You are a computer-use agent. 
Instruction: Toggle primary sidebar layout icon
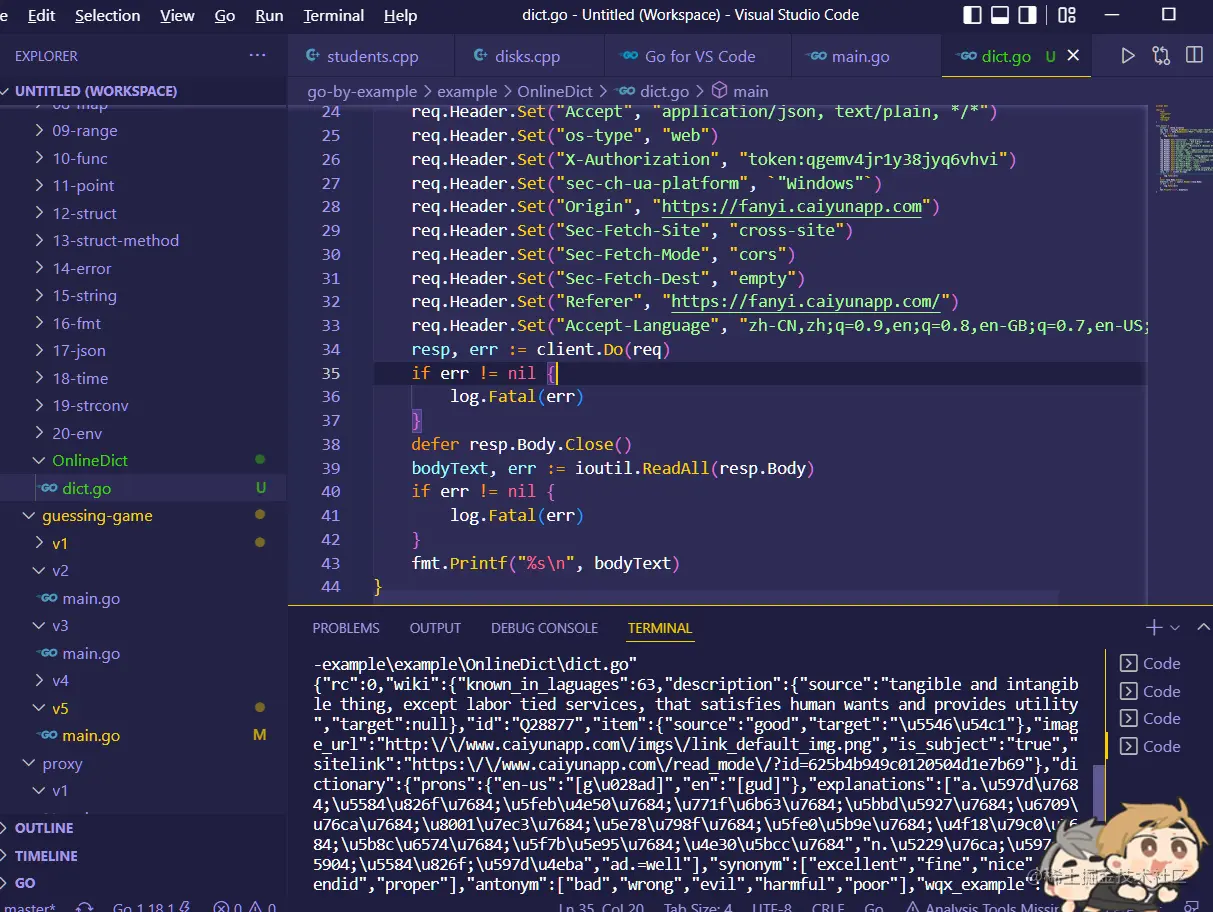(x=972, y=15)
